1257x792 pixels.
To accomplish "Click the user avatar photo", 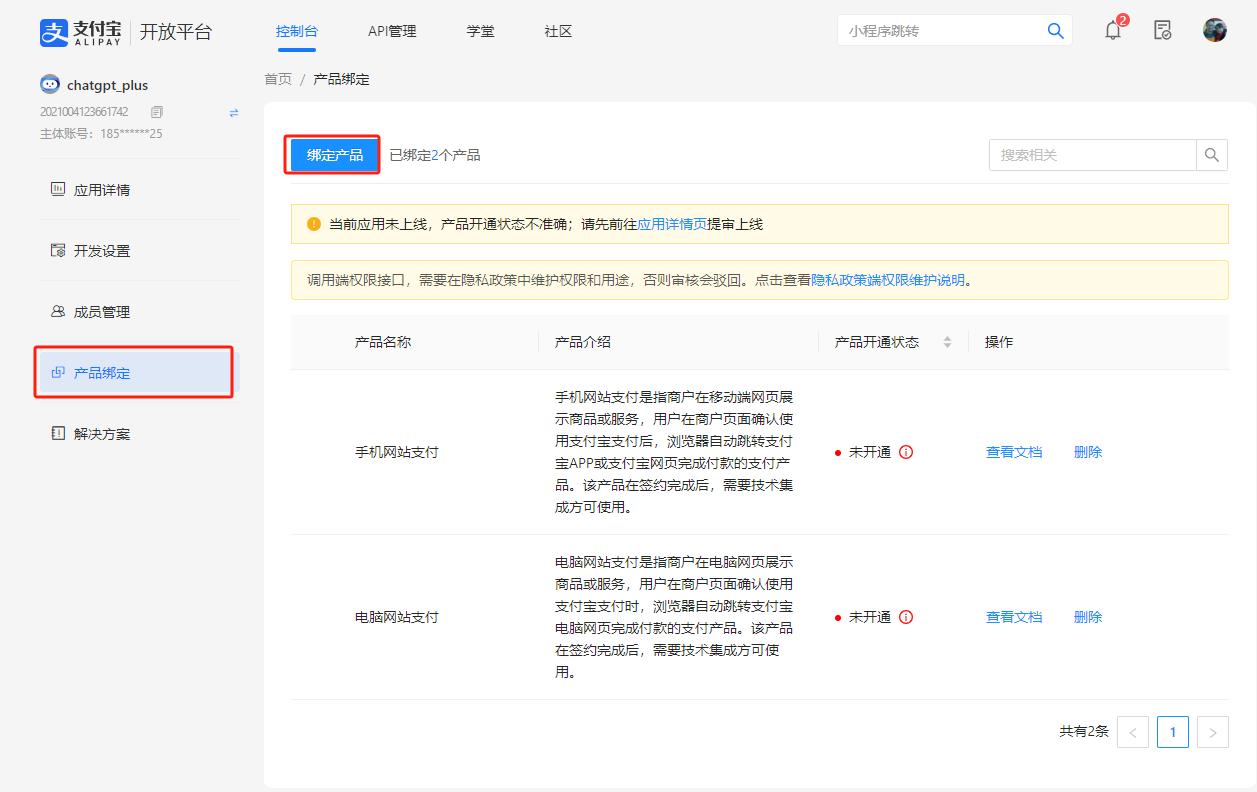I will pos(1214,29).
